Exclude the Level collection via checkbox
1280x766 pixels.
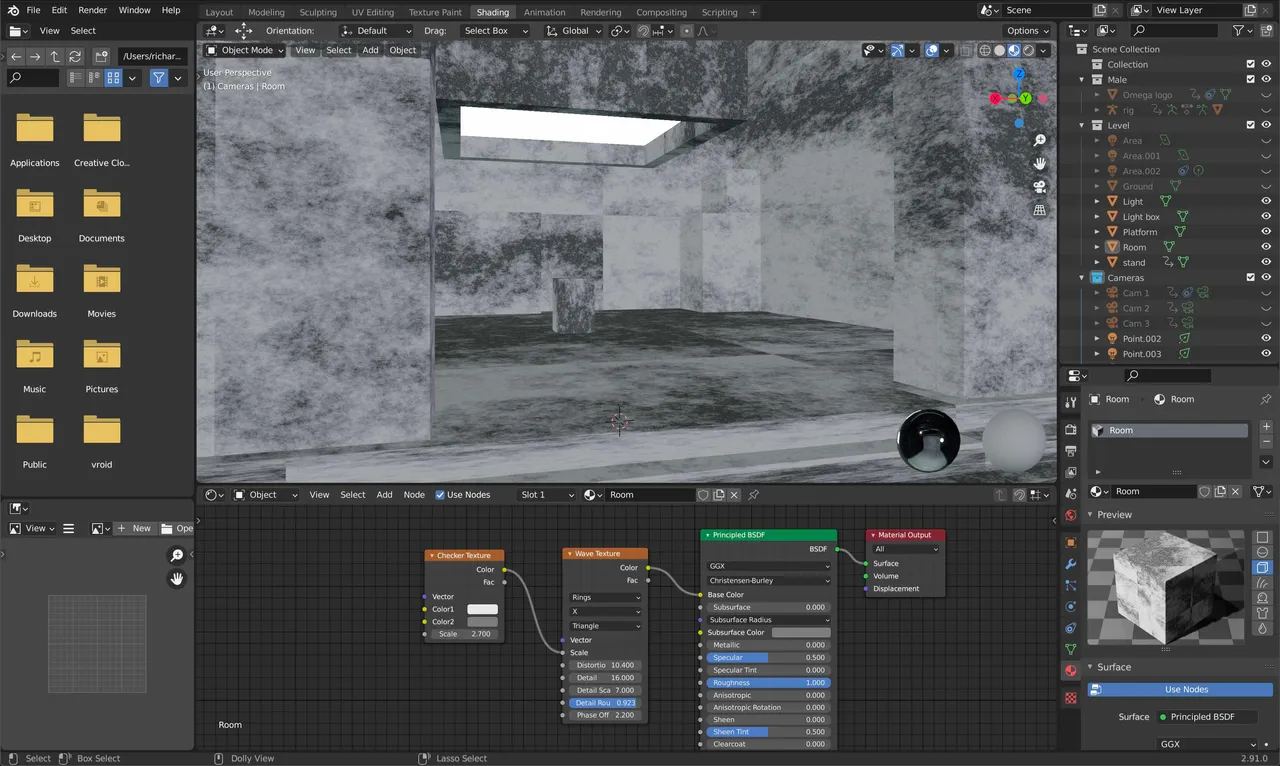pyautogui.click(x=1250, y=125)
